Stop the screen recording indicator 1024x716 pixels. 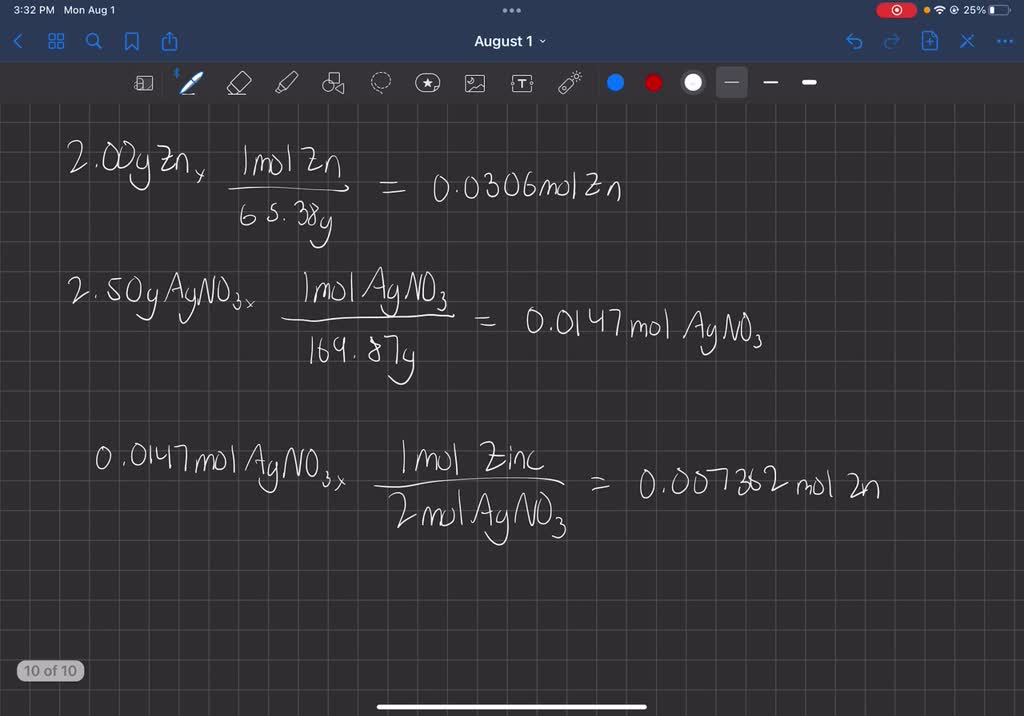coord(895,10)
